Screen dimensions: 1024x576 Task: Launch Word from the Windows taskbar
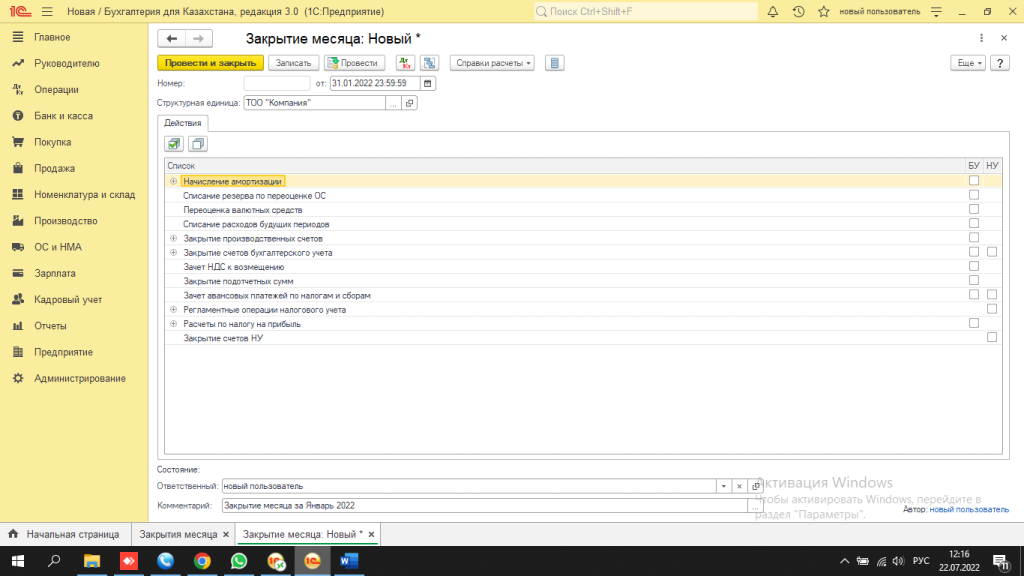pyautogui.click(x=349, y=561)
